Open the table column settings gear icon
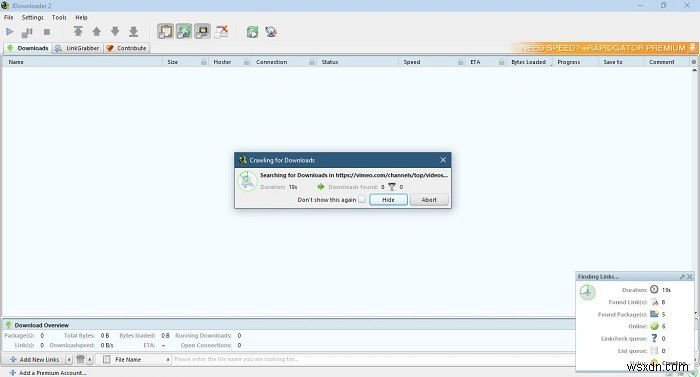The width and height of the screenshot is (700, 377). [694, 62]
